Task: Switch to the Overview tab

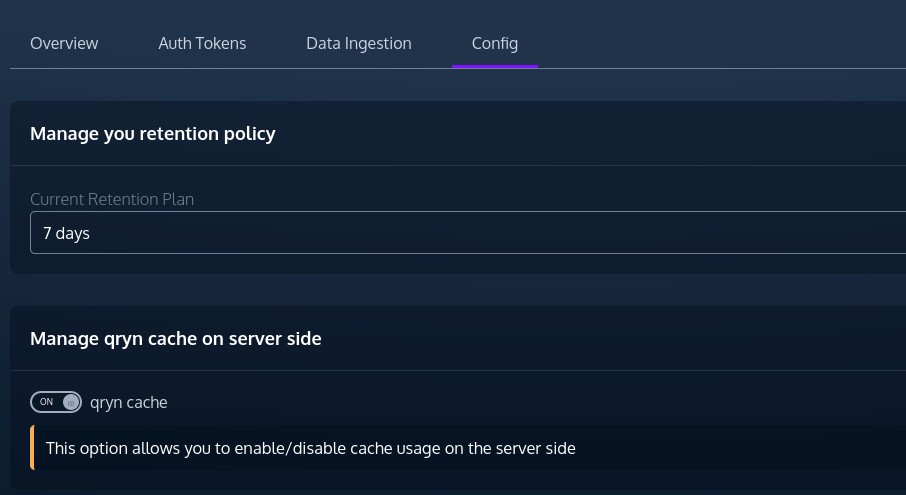Action: (x=64, y=43)
